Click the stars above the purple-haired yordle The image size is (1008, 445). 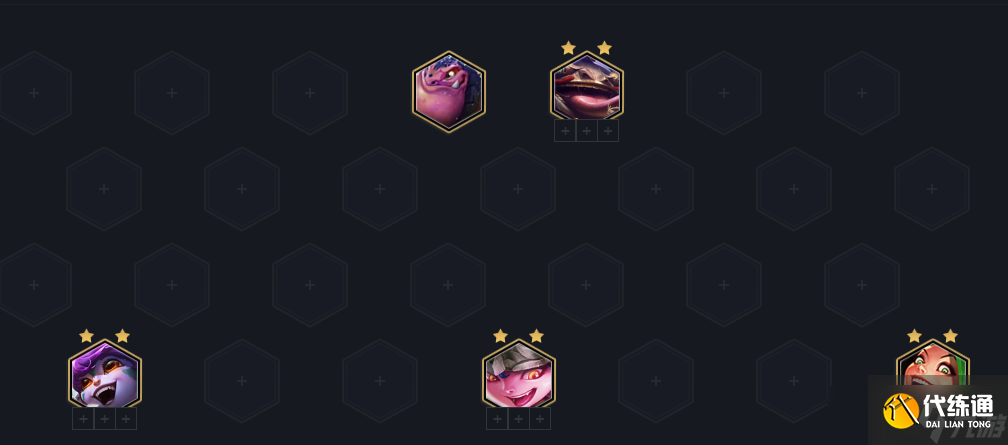[105, 336]
